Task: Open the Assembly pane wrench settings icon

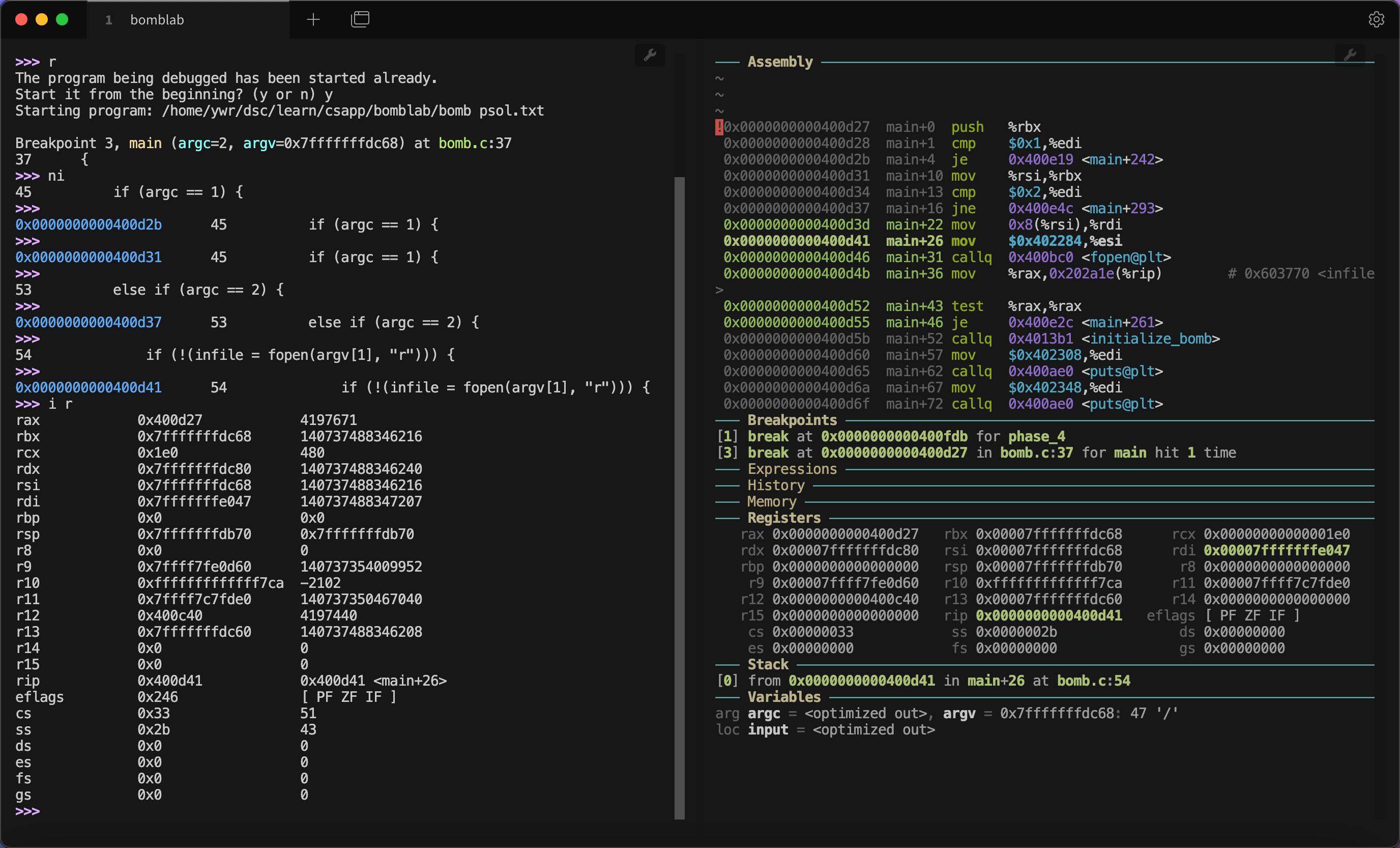Action: [1351, 55]
